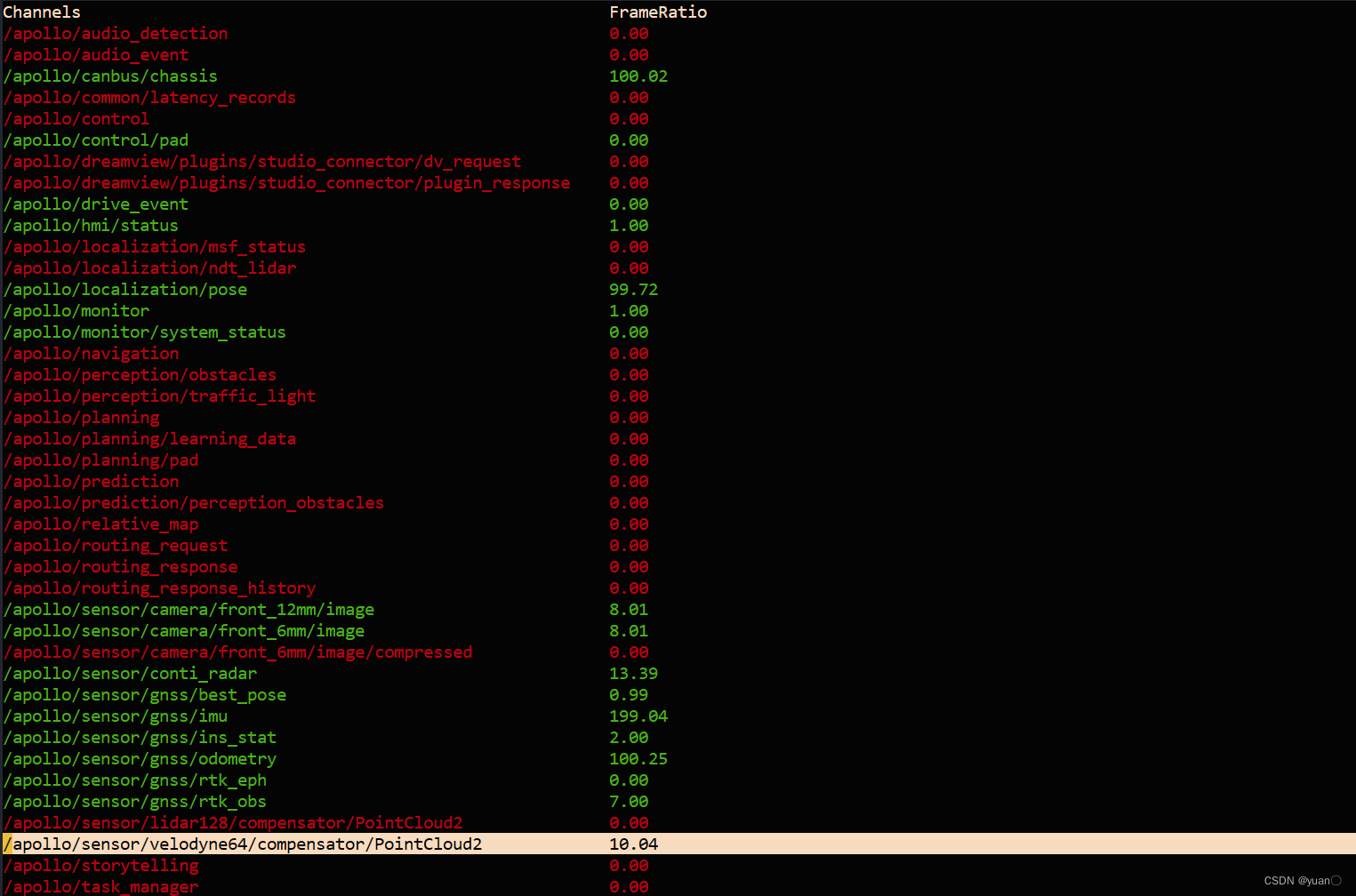This screenshot has width=1356, height=896.
Task: Select /apollo/hmi/status channel
Action: 91,226
